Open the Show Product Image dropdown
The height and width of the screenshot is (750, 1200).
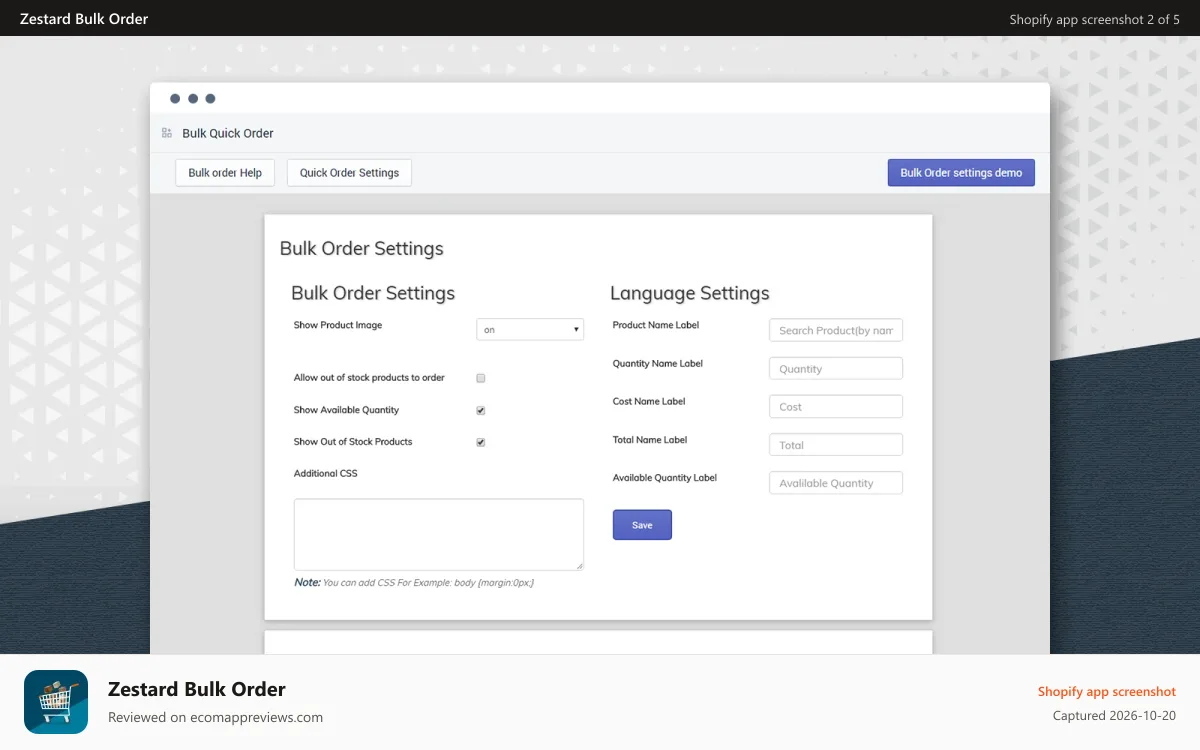click(x=530, y=329)
